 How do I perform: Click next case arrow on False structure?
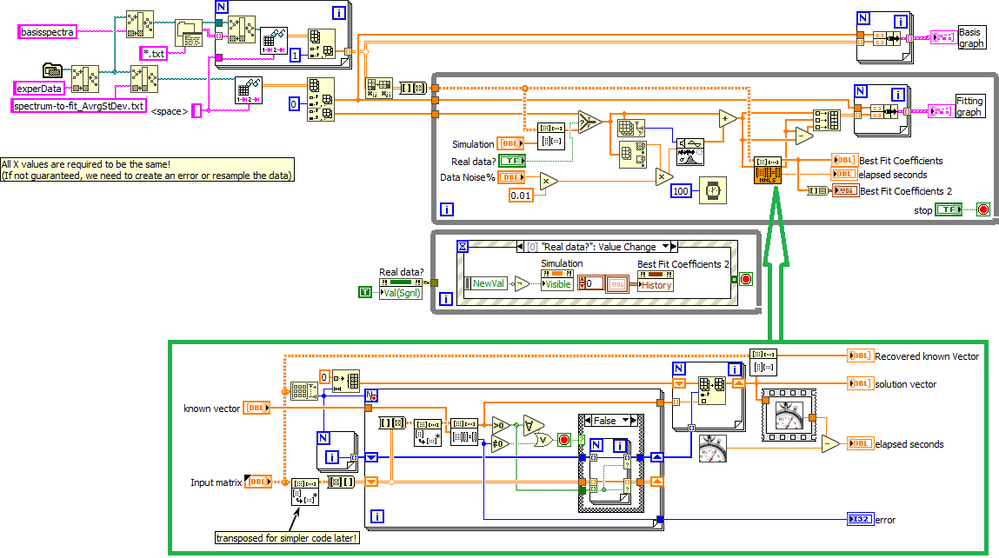click(635, 420)
